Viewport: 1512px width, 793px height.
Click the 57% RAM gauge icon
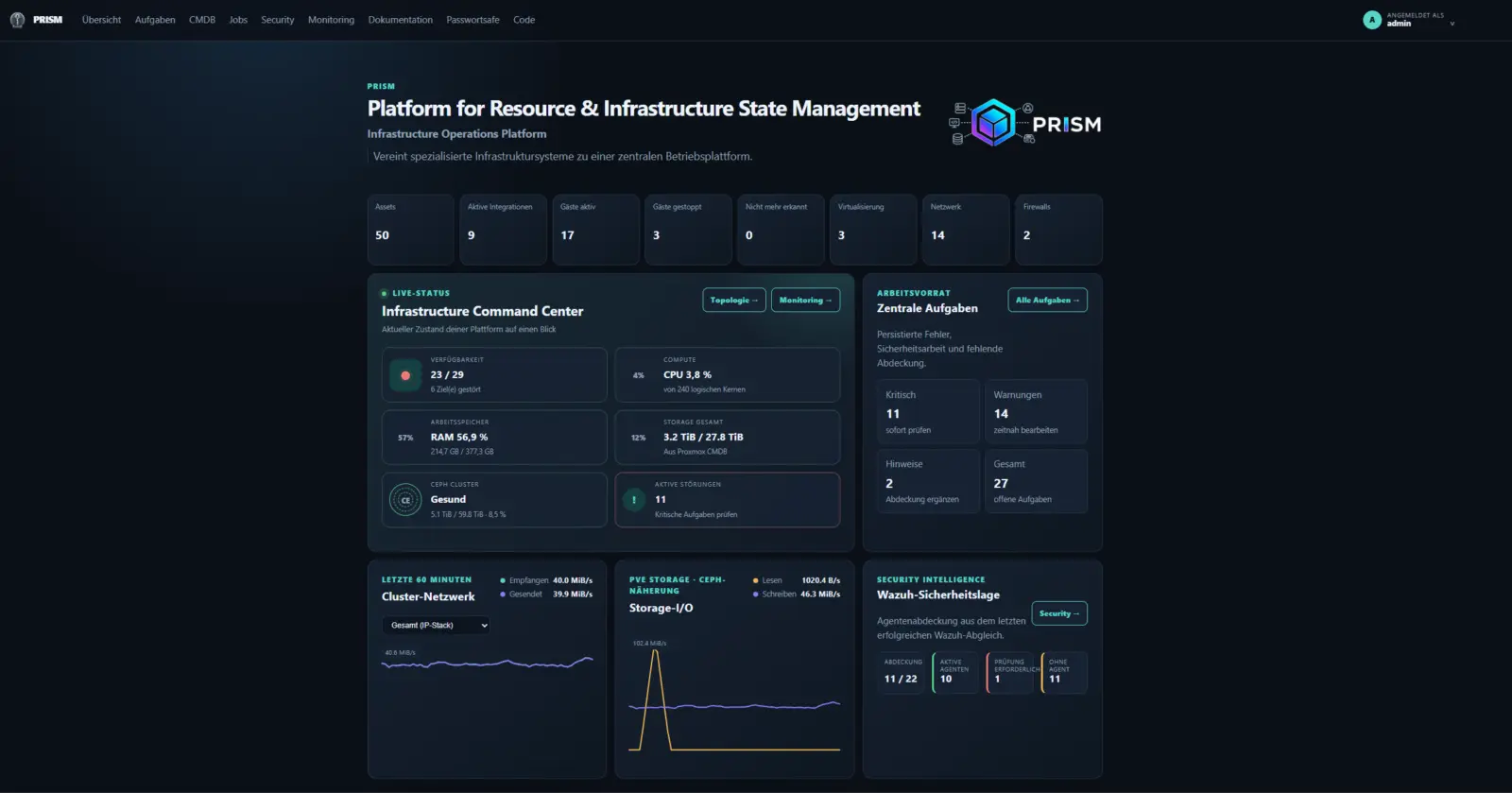(x=405, y=438)
